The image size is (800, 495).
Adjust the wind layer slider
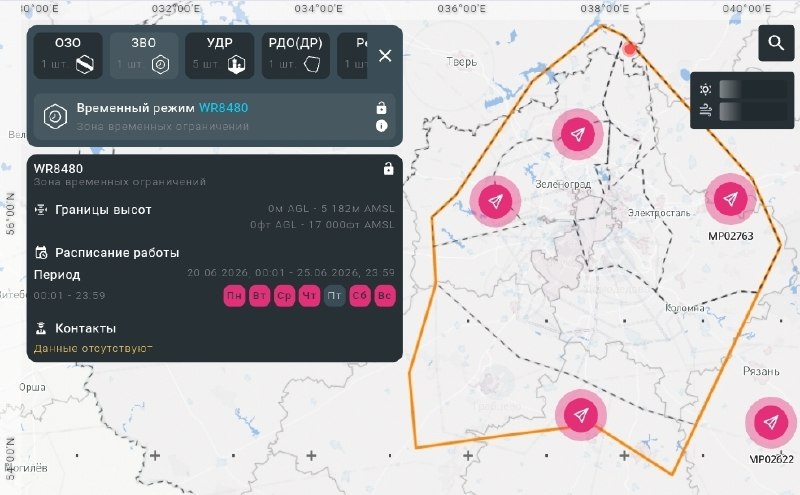coord(753,111)
